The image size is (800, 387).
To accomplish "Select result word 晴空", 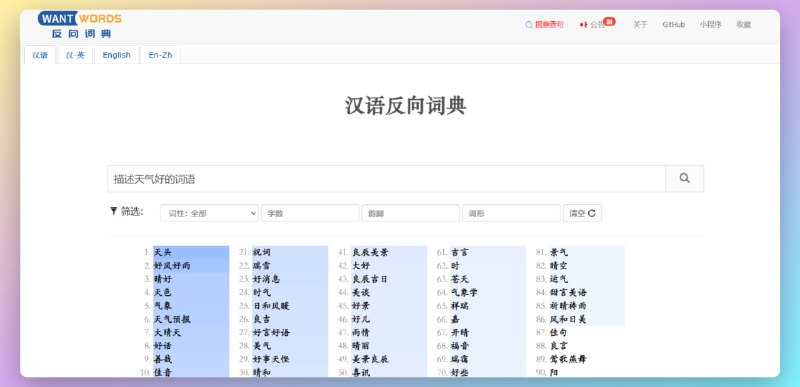I will (559, 266).
